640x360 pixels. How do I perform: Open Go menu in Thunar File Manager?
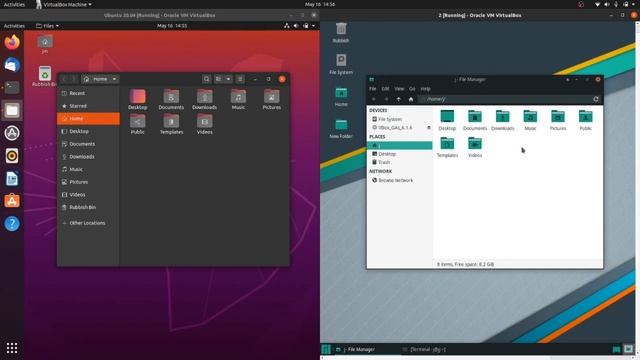point(412,89)
